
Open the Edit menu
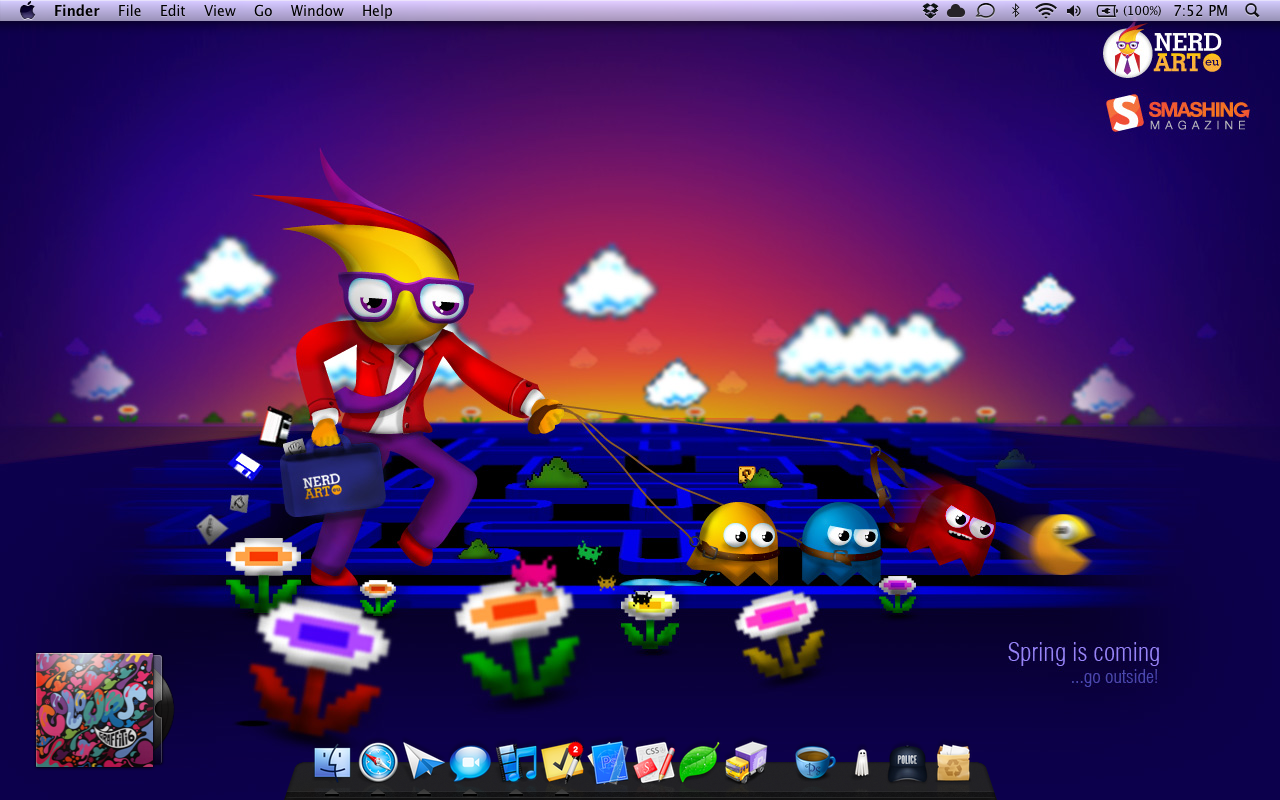tap(173, 11)
